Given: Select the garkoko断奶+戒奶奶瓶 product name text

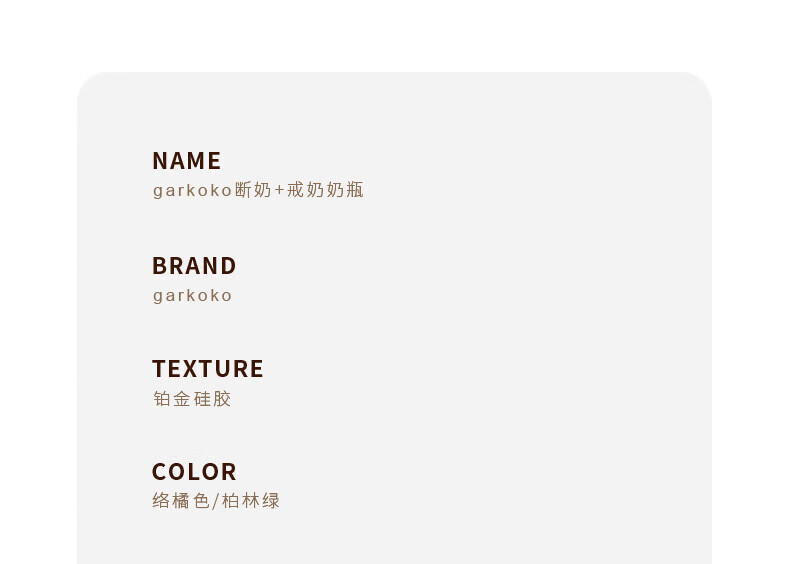Looking at the screenshot, I should [x=258, y=191].
